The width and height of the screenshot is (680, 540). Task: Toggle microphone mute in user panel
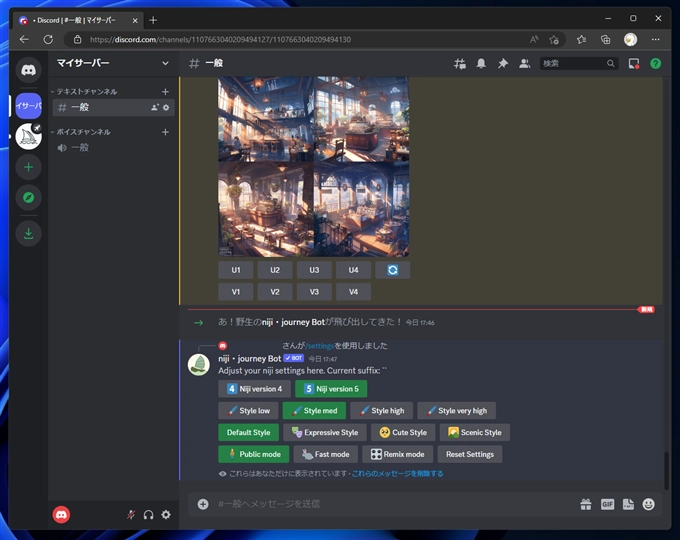point(130,514)
